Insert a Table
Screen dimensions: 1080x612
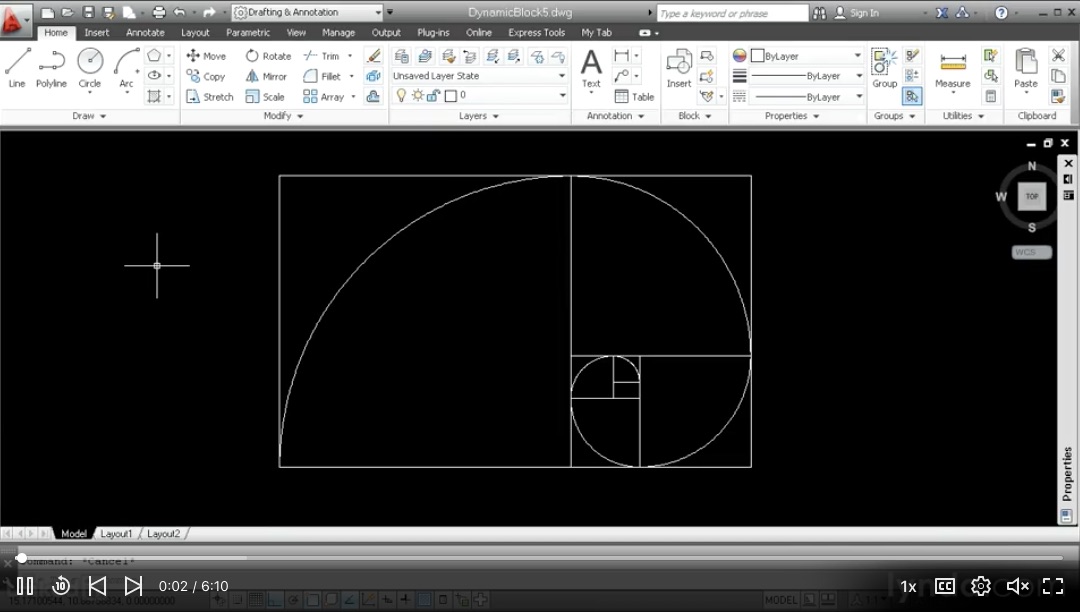tap(634, 97)
